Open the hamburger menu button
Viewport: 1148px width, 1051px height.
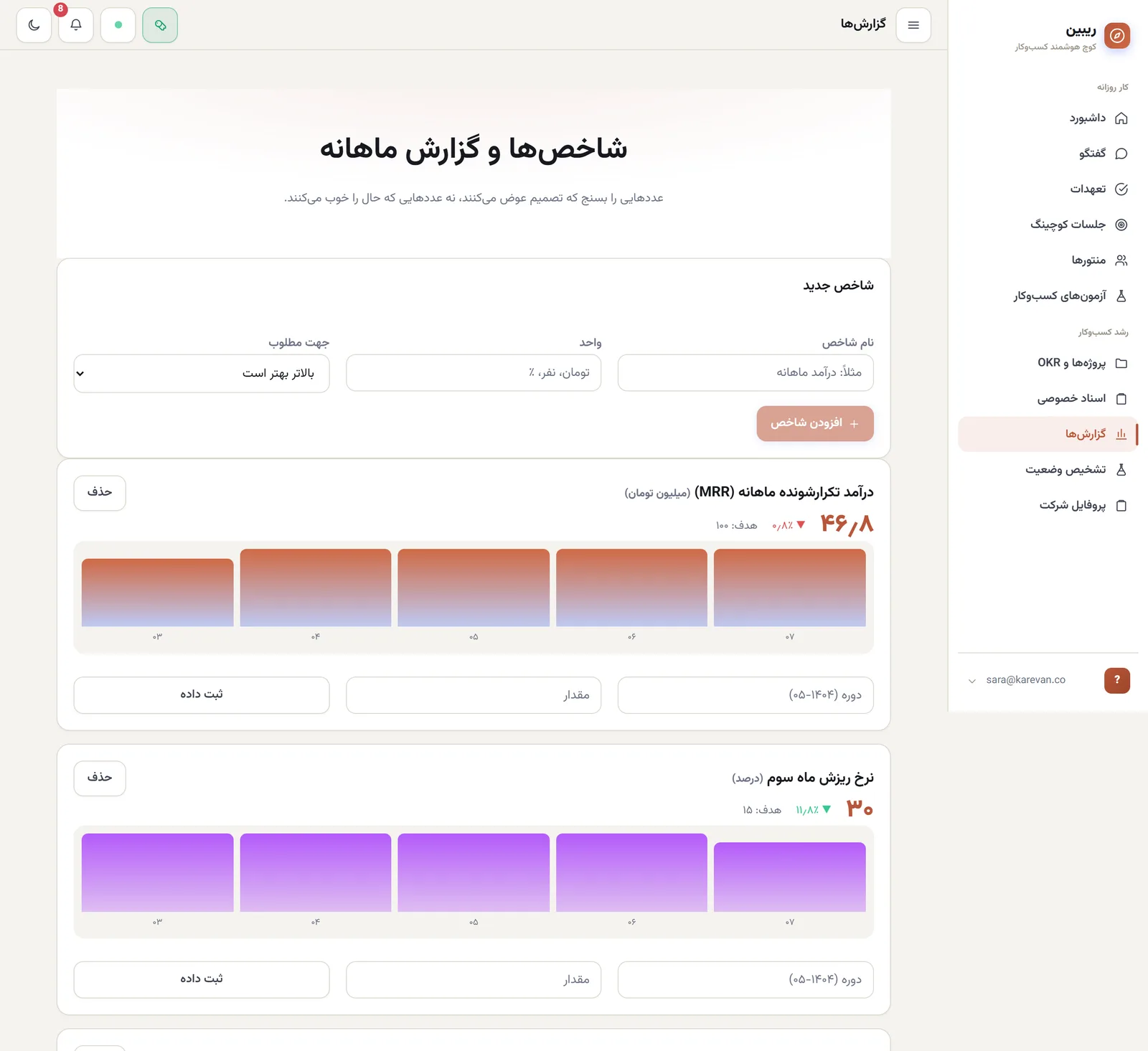coord(913,25)
